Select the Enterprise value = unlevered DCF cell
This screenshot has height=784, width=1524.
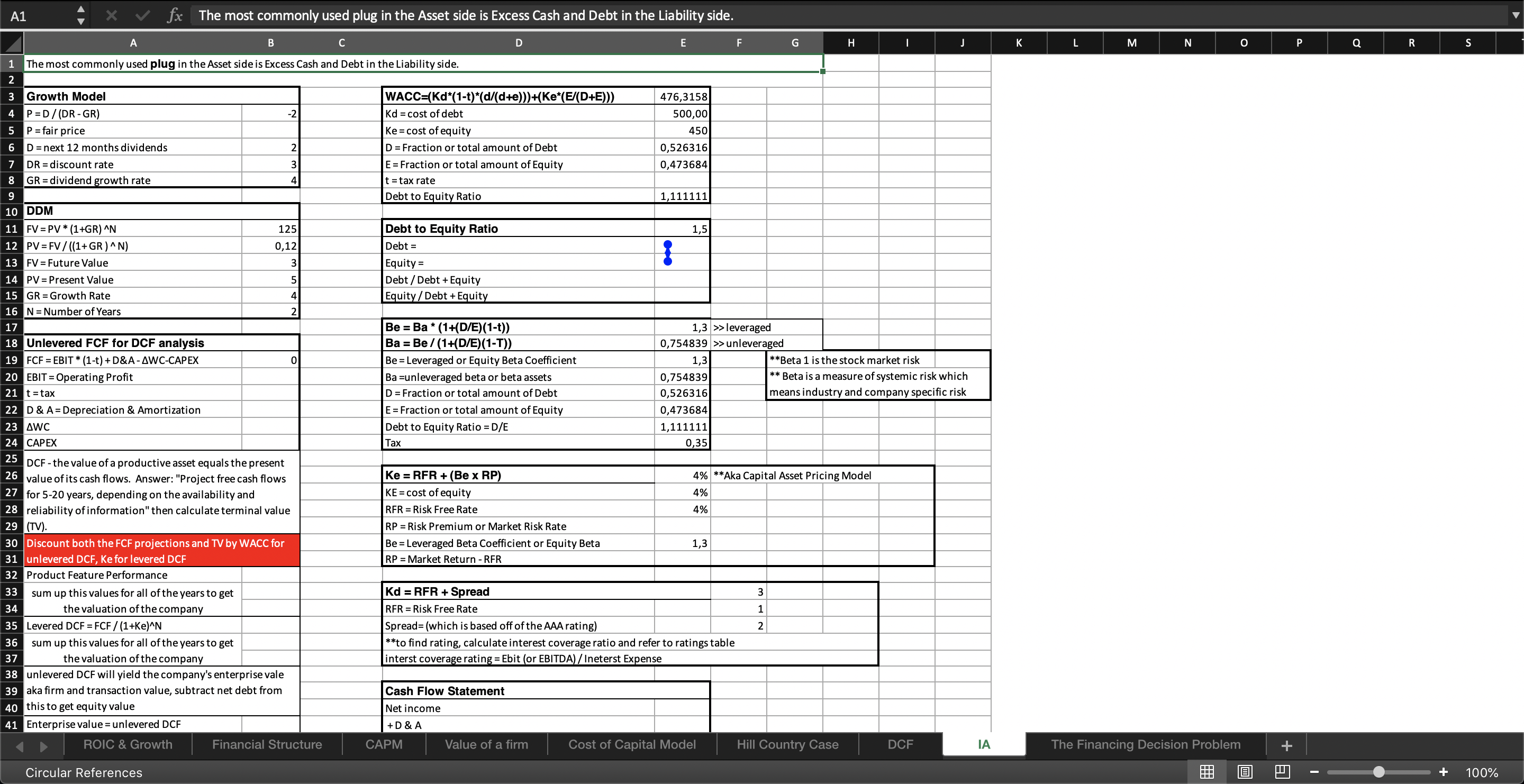click(x=133, y=724)
